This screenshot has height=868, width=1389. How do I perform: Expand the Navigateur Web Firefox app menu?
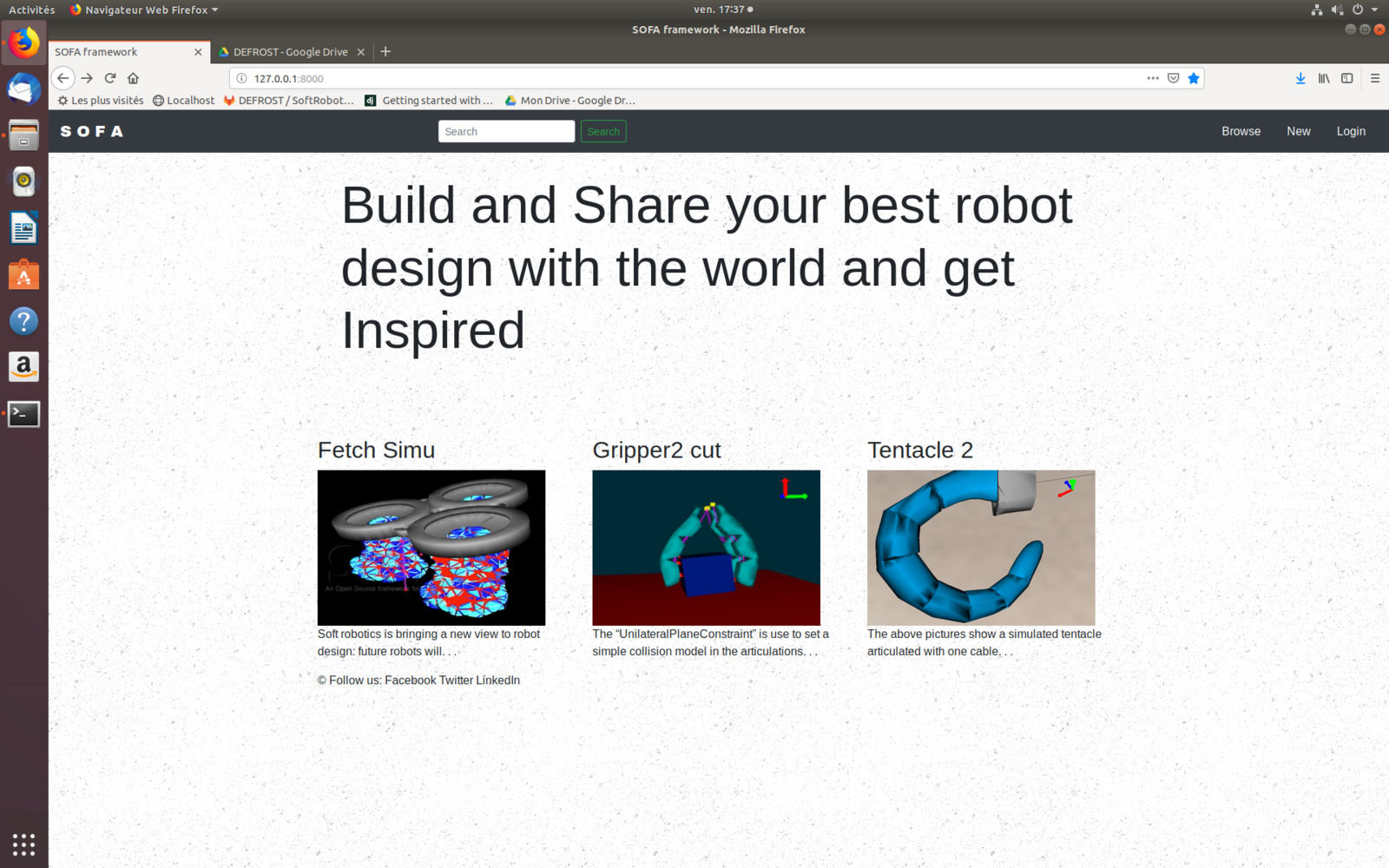click(x=144, y=10)
